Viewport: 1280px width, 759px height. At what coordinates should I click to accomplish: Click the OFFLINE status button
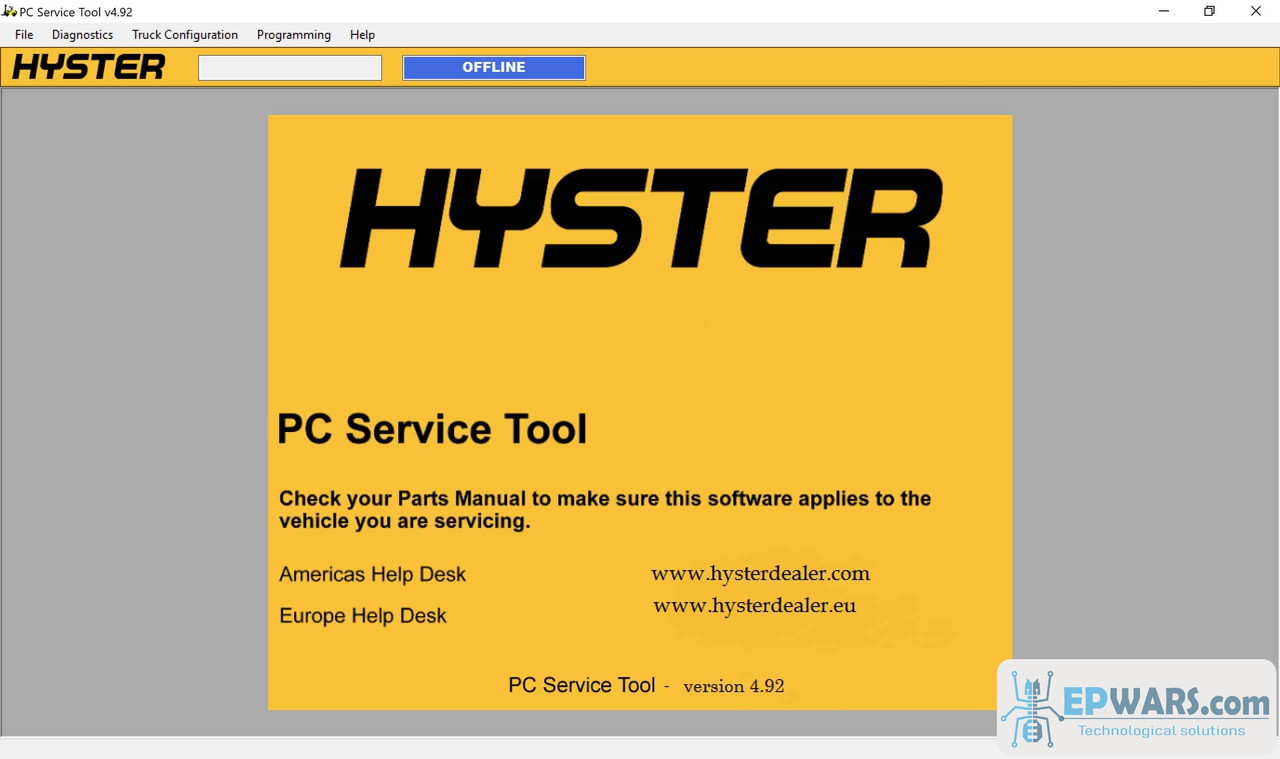tap(494, 67)
